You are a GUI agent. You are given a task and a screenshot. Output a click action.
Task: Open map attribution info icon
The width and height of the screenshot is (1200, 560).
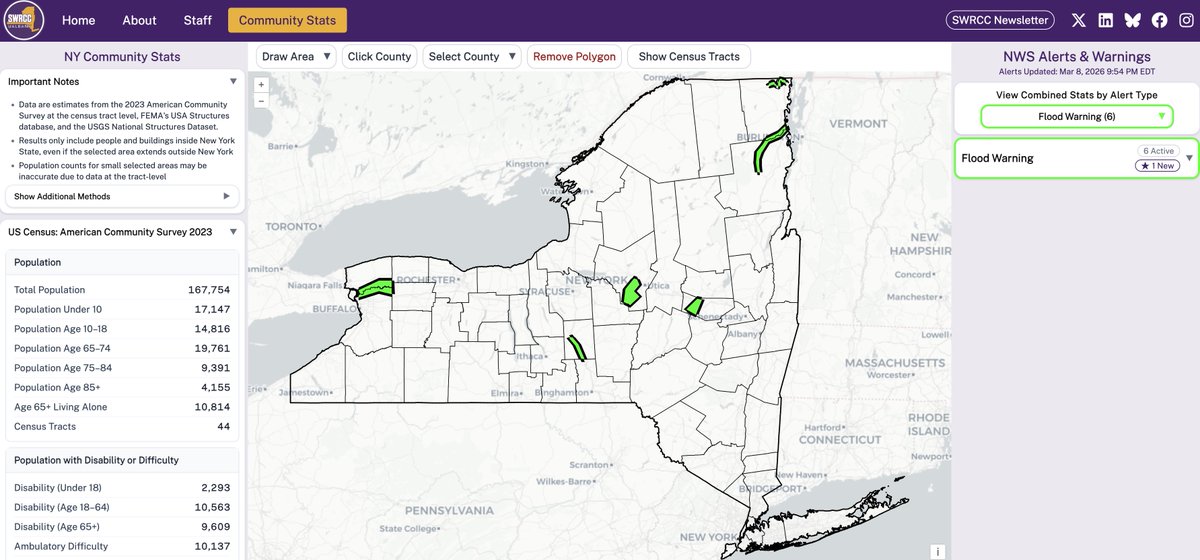pos(937,551)
